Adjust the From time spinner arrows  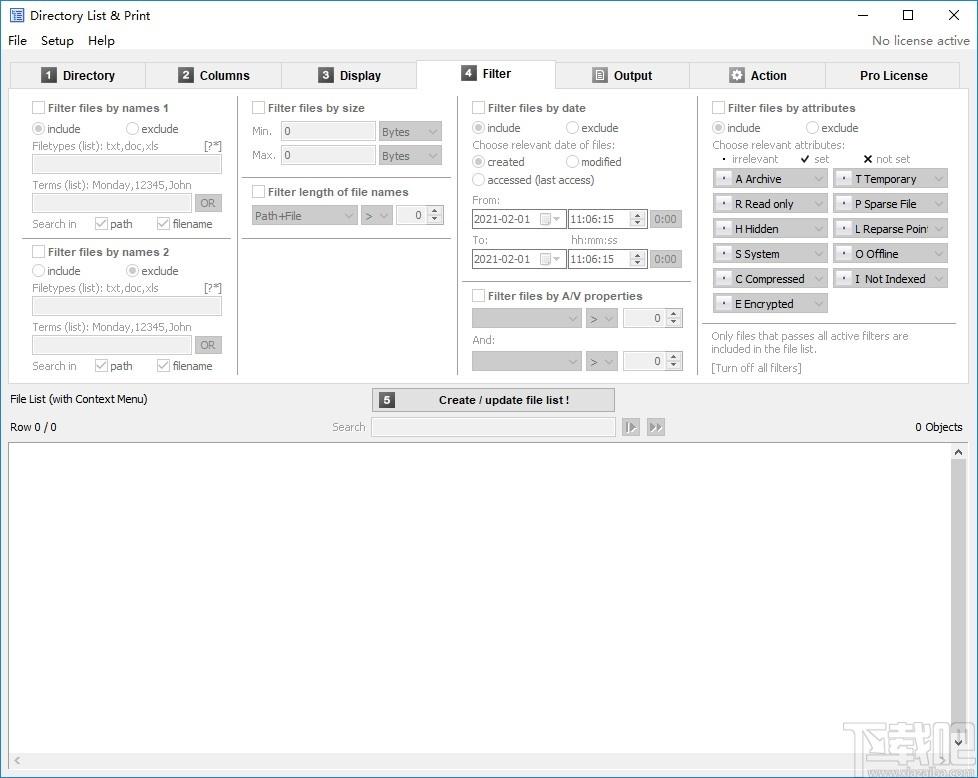point(637,219)
